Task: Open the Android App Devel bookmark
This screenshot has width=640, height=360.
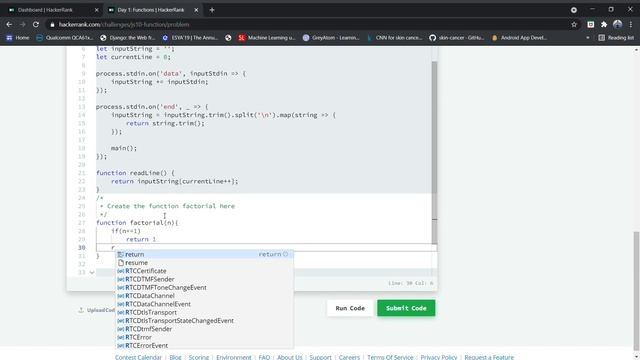Action: click(x=520, y=38)
